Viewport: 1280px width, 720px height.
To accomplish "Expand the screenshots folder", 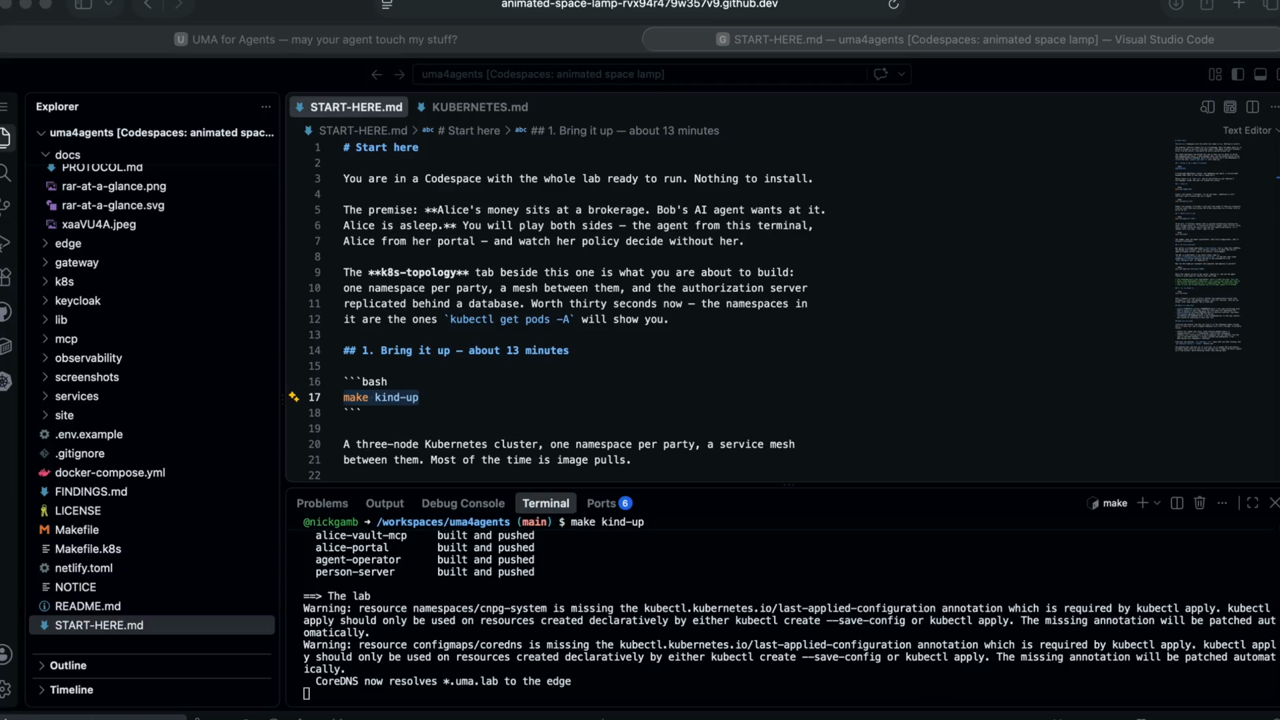I will (x=152, y=377).
